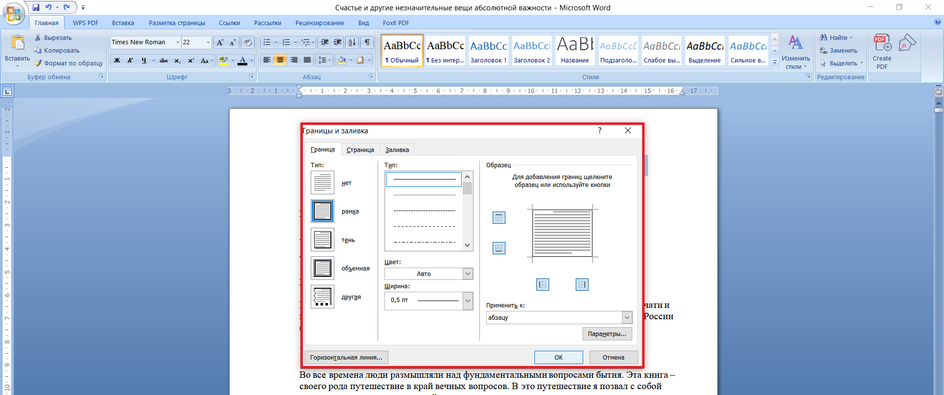Activate Формат по образцу format painter
The image size is (944, 395).
[68, 63]
